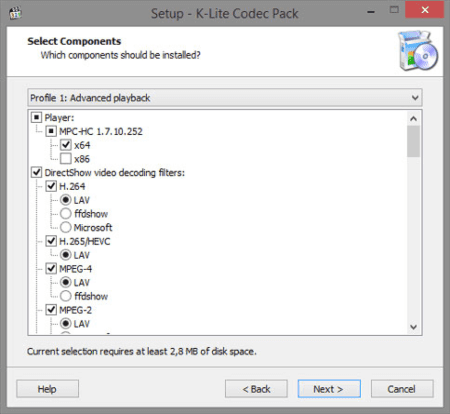Select Microsoft decoder for H.264

(66, 227)
